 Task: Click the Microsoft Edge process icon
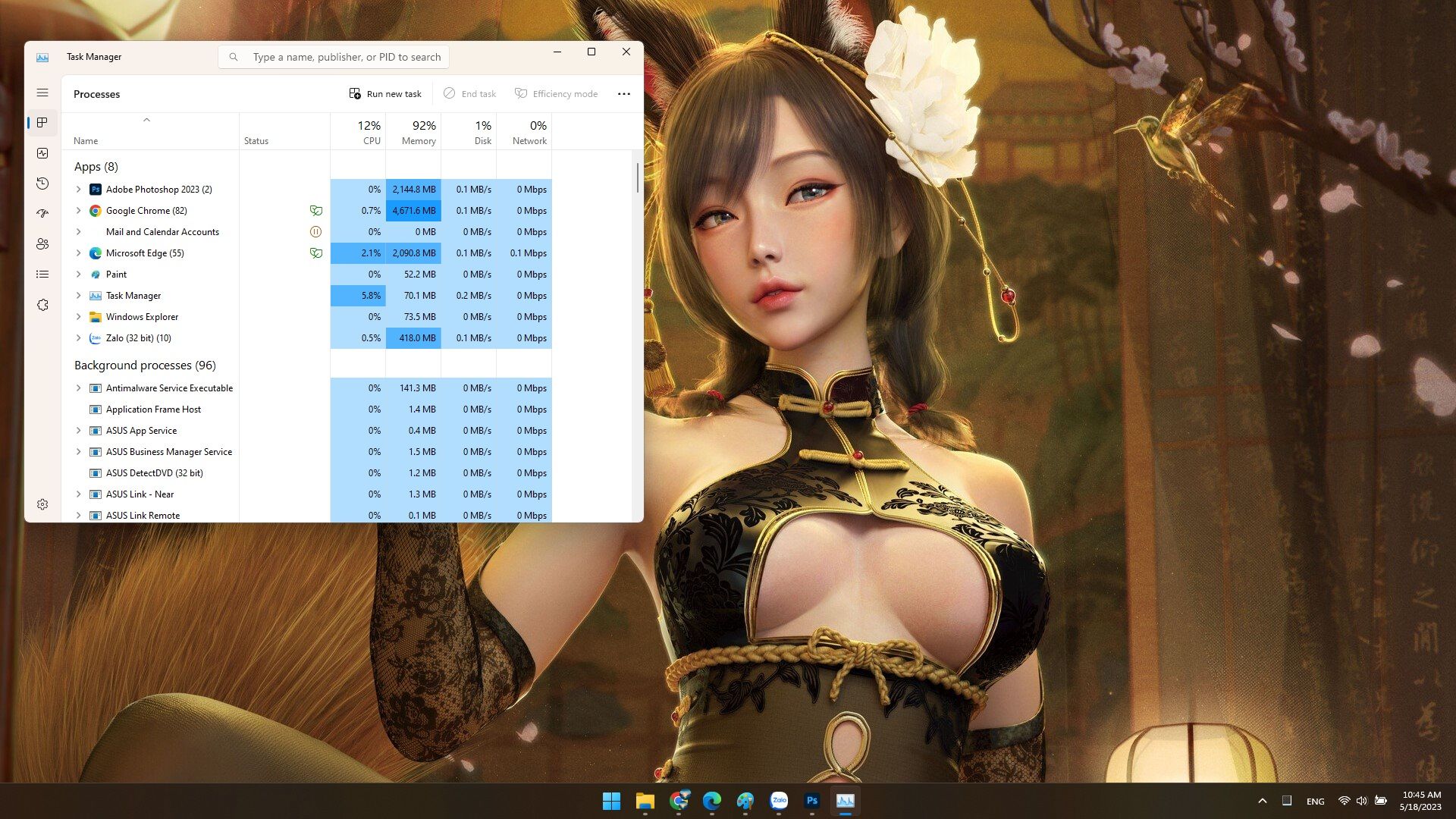[96, 253]
